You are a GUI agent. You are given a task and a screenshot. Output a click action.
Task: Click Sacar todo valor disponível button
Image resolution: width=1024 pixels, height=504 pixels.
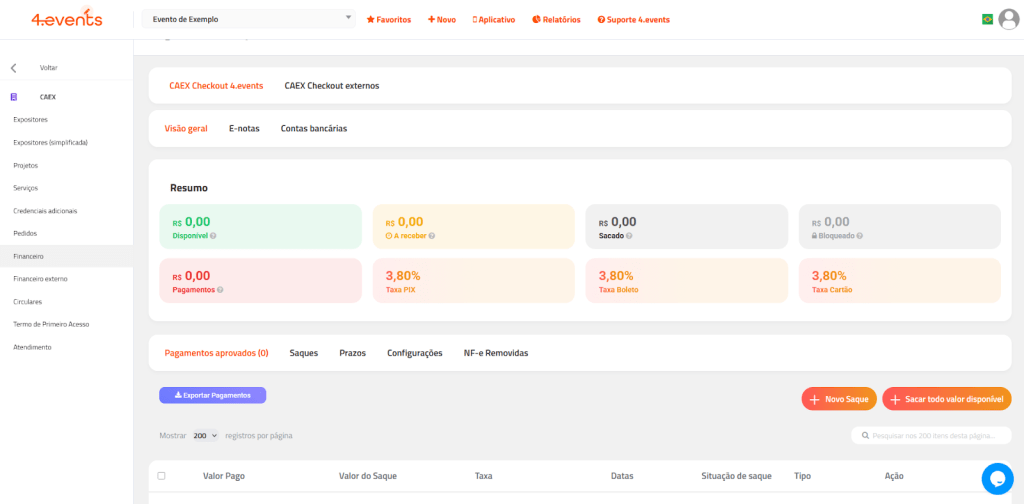(x=946, y=399)
